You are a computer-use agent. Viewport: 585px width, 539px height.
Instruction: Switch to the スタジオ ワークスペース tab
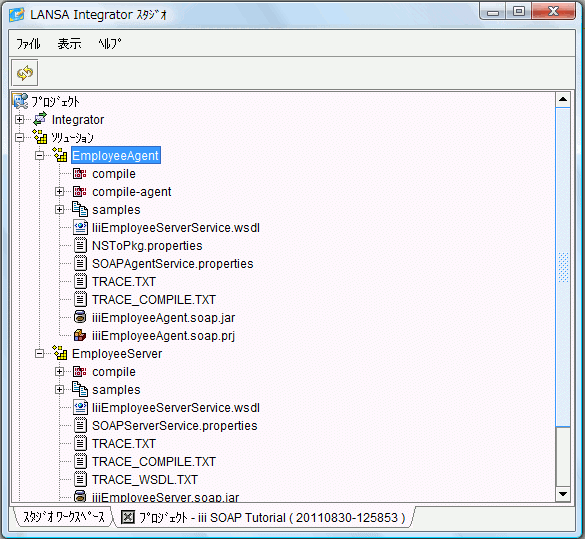[x=63, y=517]
